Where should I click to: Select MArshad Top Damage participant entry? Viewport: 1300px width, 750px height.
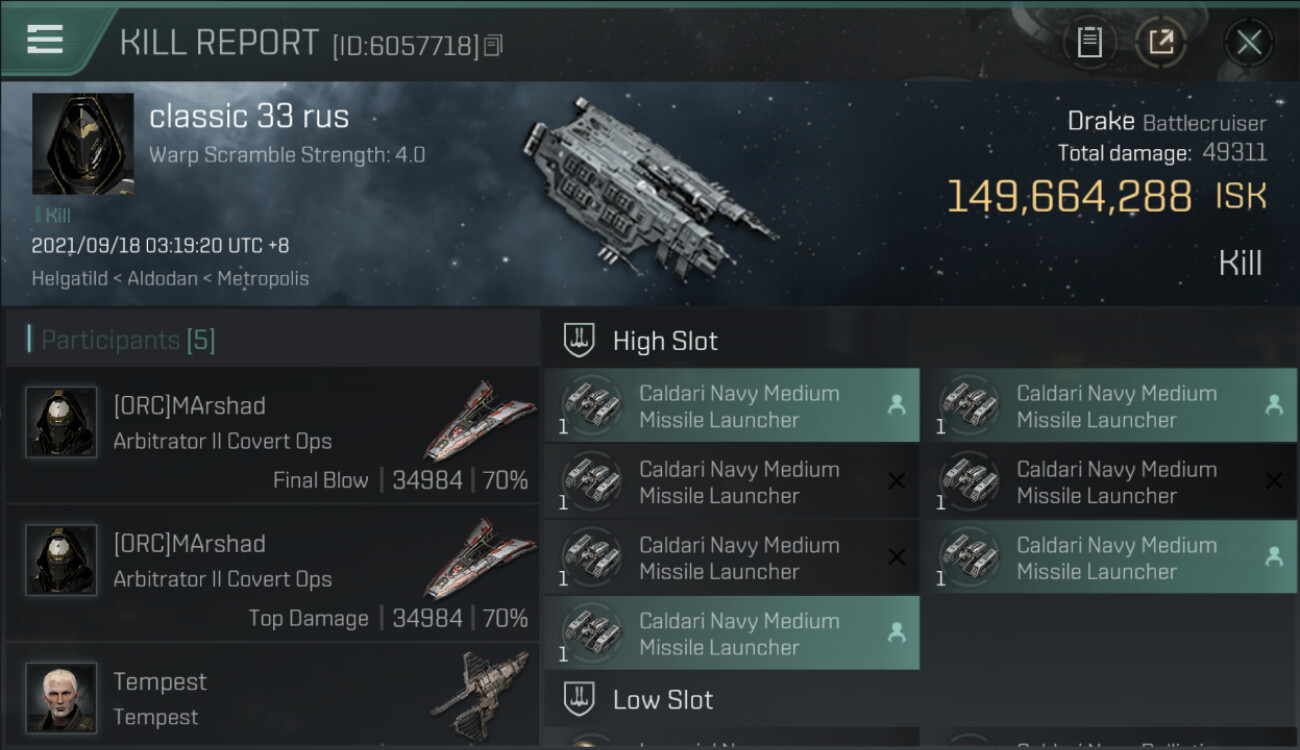272,574
